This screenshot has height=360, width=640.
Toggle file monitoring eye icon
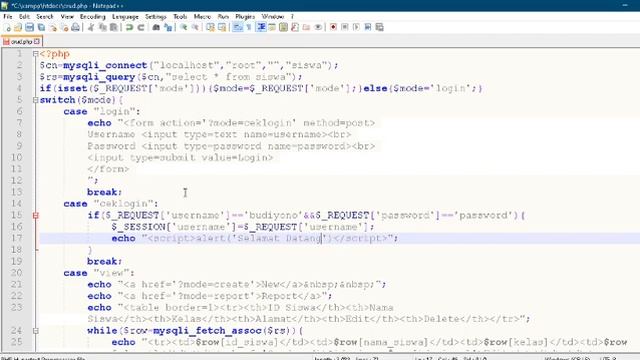point(318,27)
